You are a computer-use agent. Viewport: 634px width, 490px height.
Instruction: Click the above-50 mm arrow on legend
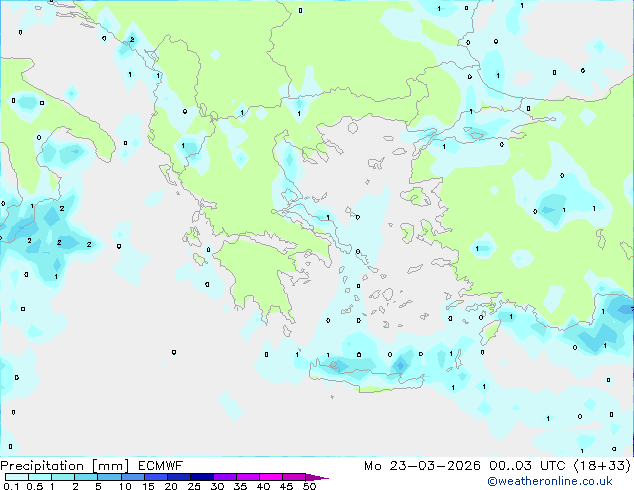point(317,477)
